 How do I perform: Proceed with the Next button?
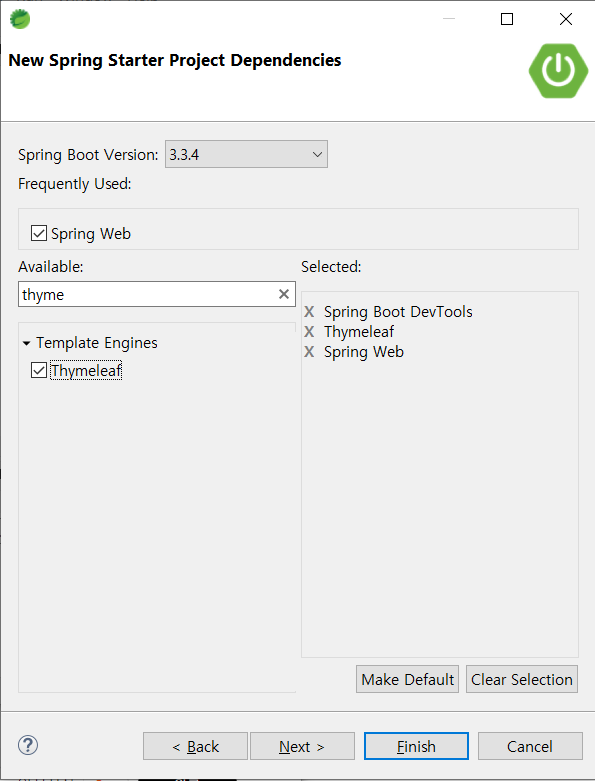[x=302, y=746]
